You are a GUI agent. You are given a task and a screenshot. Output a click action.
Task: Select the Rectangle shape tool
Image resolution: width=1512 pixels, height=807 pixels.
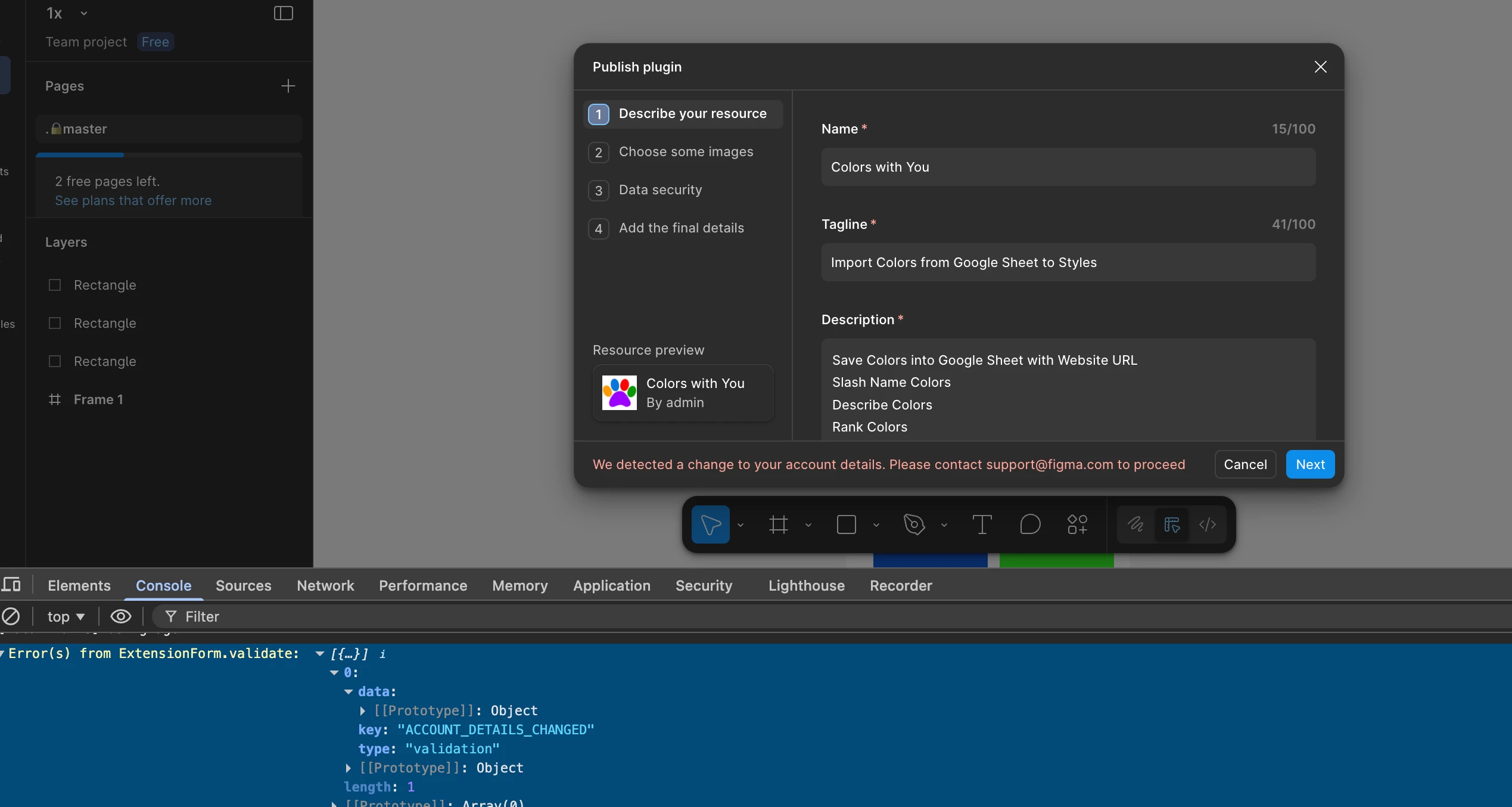coord(846,524)
